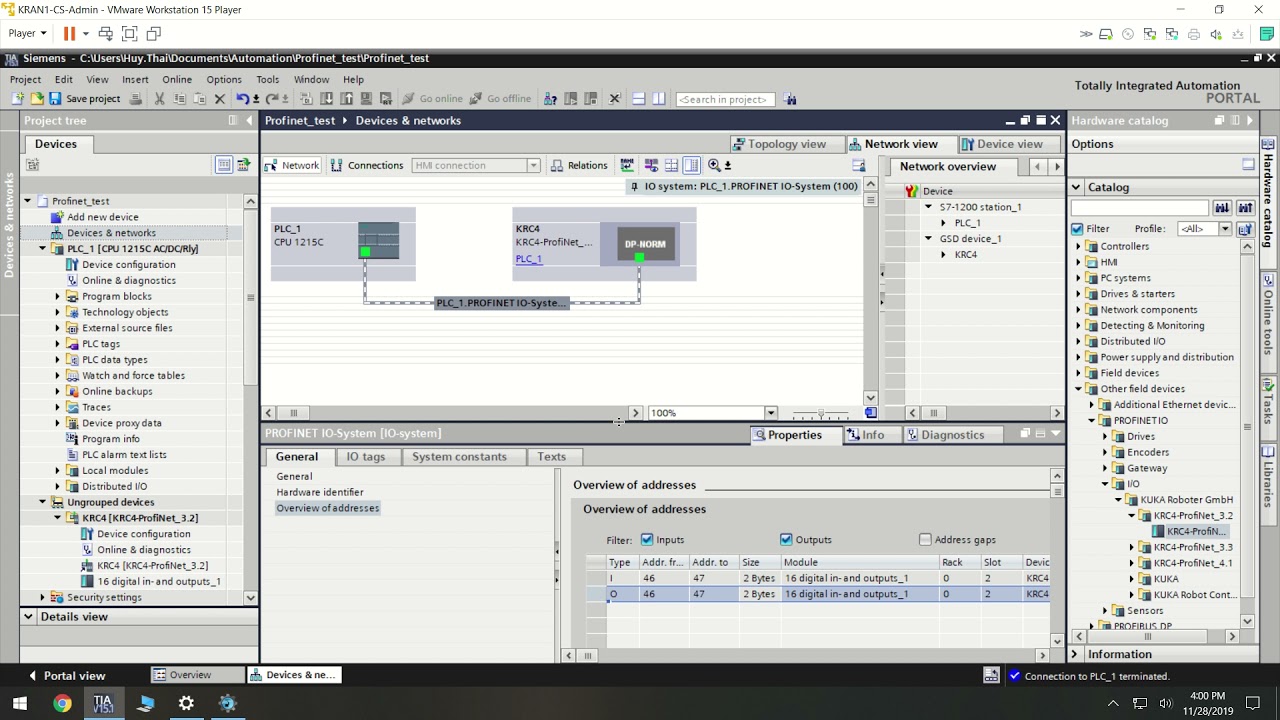Open Windows Settings gear in taskbar

pyautogui.click(x=186, y=703)
